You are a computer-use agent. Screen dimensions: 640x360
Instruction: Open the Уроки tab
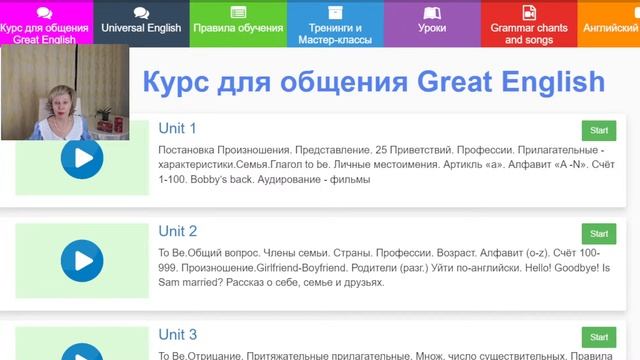432,24
